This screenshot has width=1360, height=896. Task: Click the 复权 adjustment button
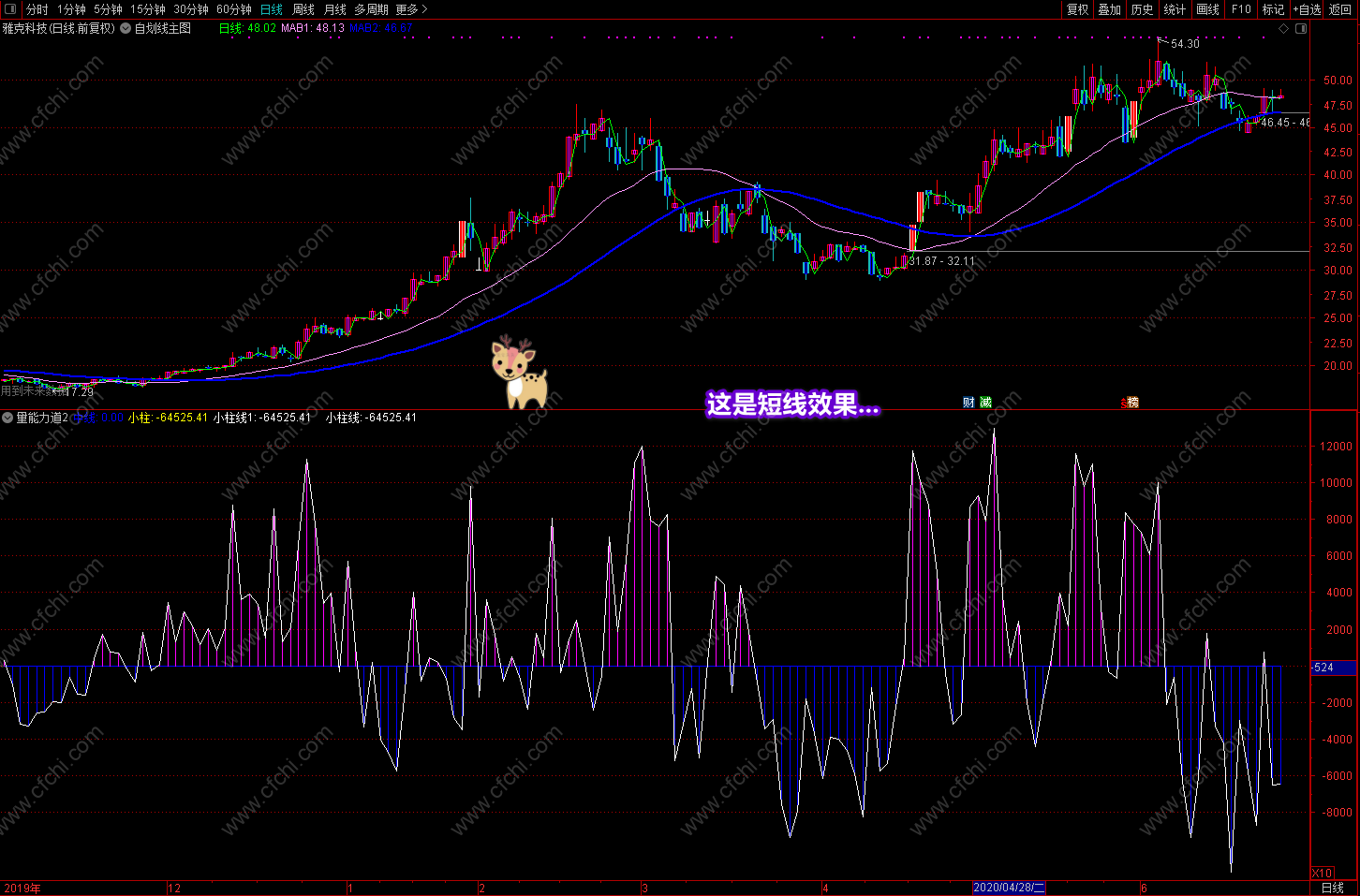(1078, 9)
